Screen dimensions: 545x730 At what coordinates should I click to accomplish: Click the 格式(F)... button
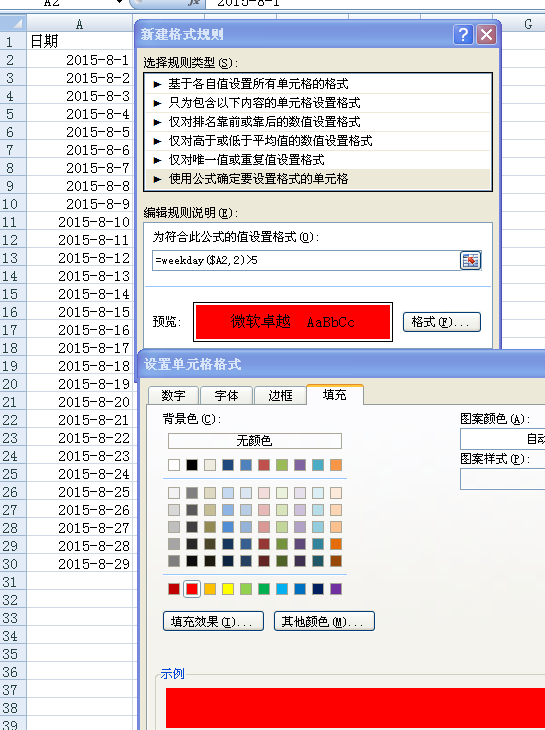click(441, 322)
